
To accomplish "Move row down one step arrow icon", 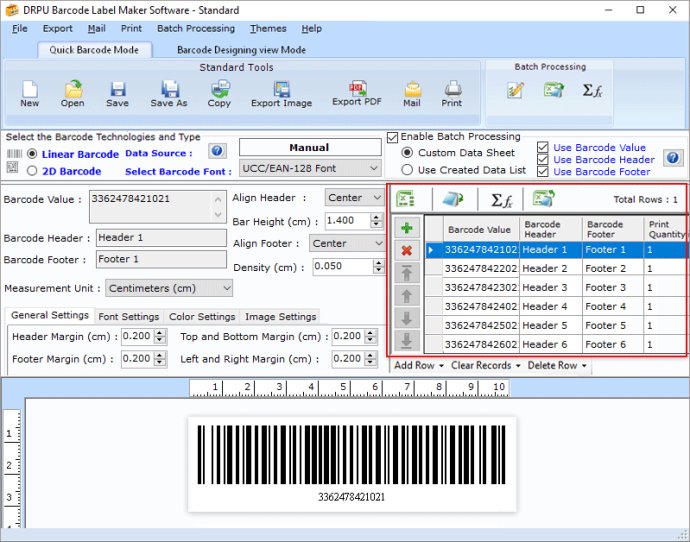I will (x=407, y=318).
